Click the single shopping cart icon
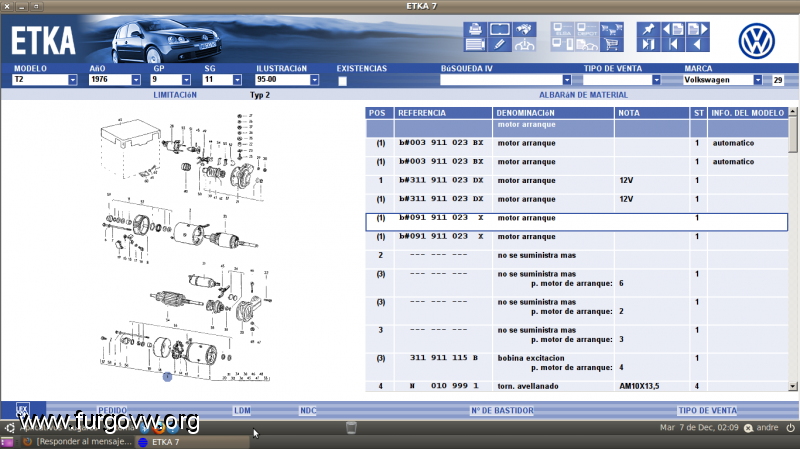 click(612, 44)
